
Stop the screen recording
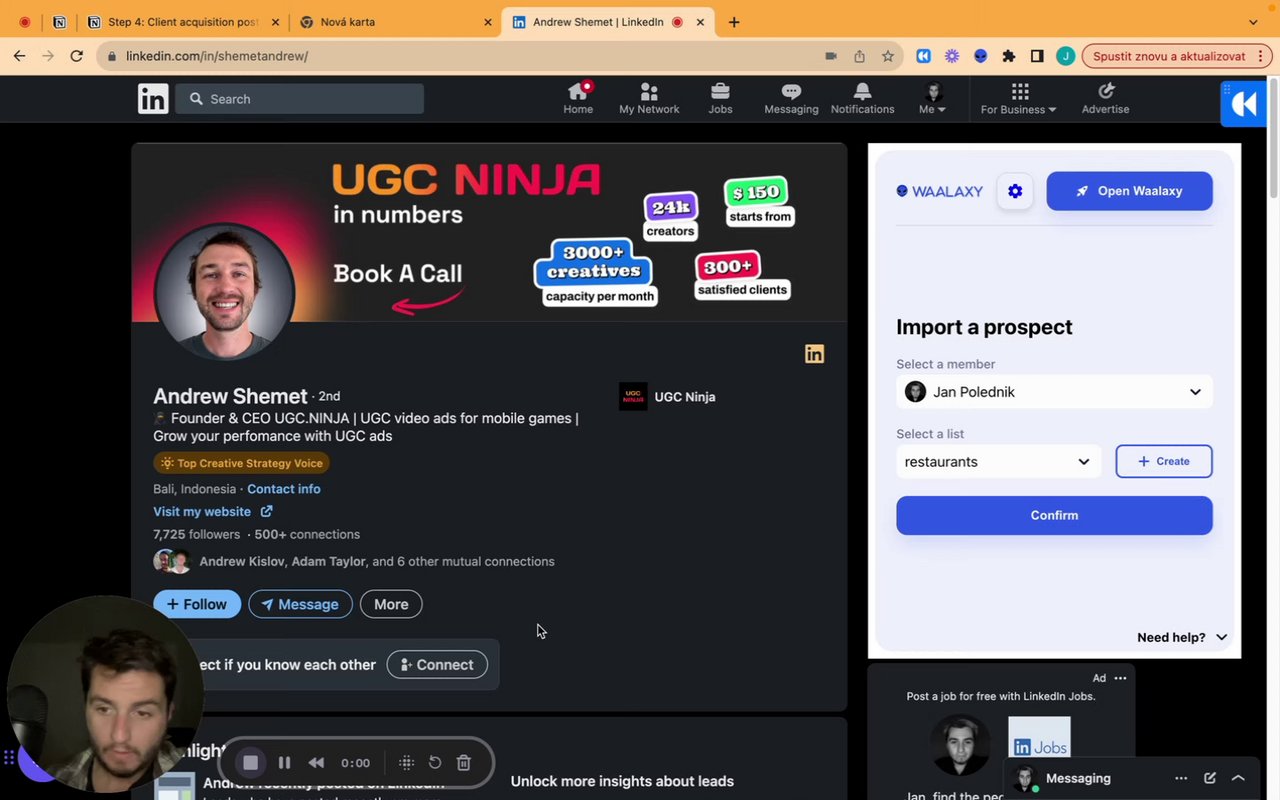click(x=251, y=763)
